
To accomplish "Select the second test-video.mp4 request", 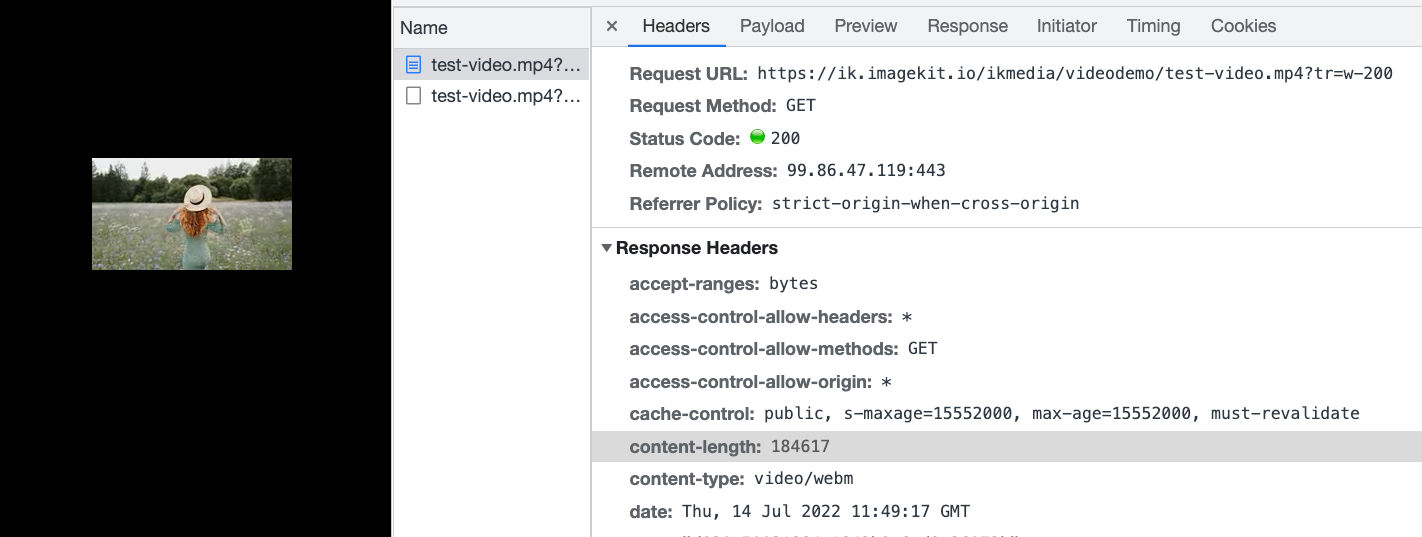I will click(492, 96).
